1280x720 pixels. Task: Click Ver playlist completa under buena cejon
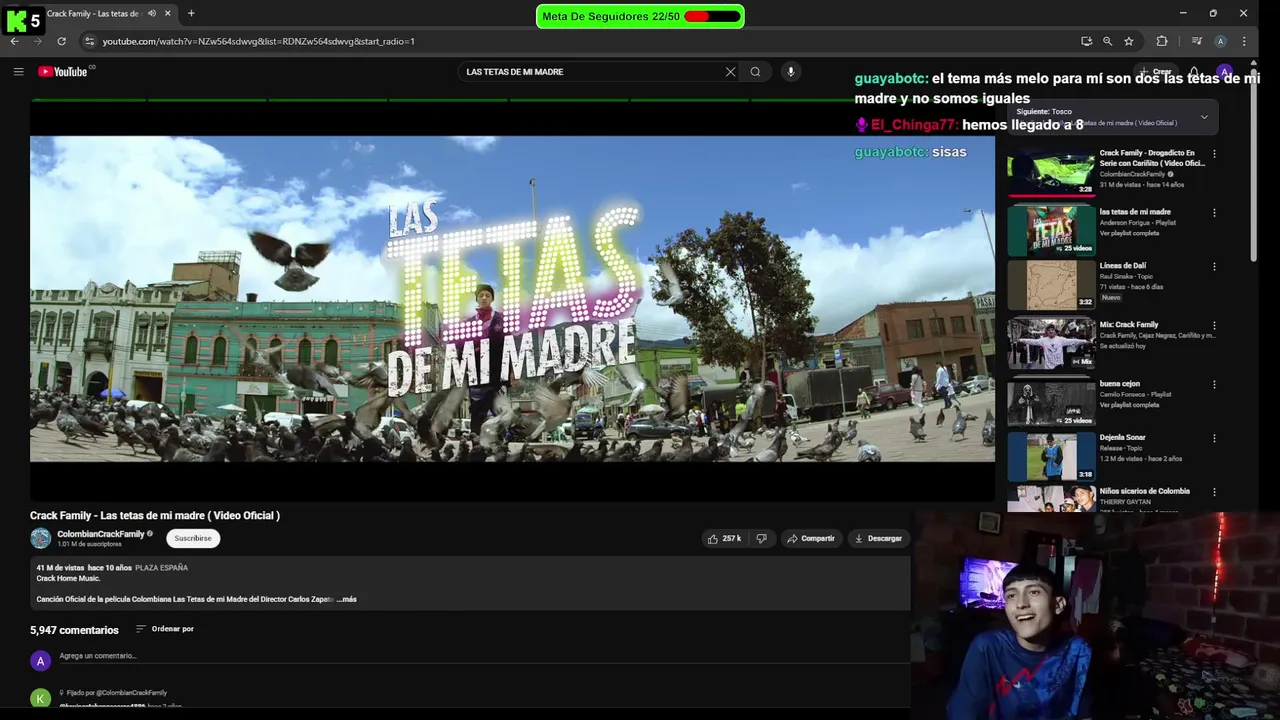pos(1129,405)
